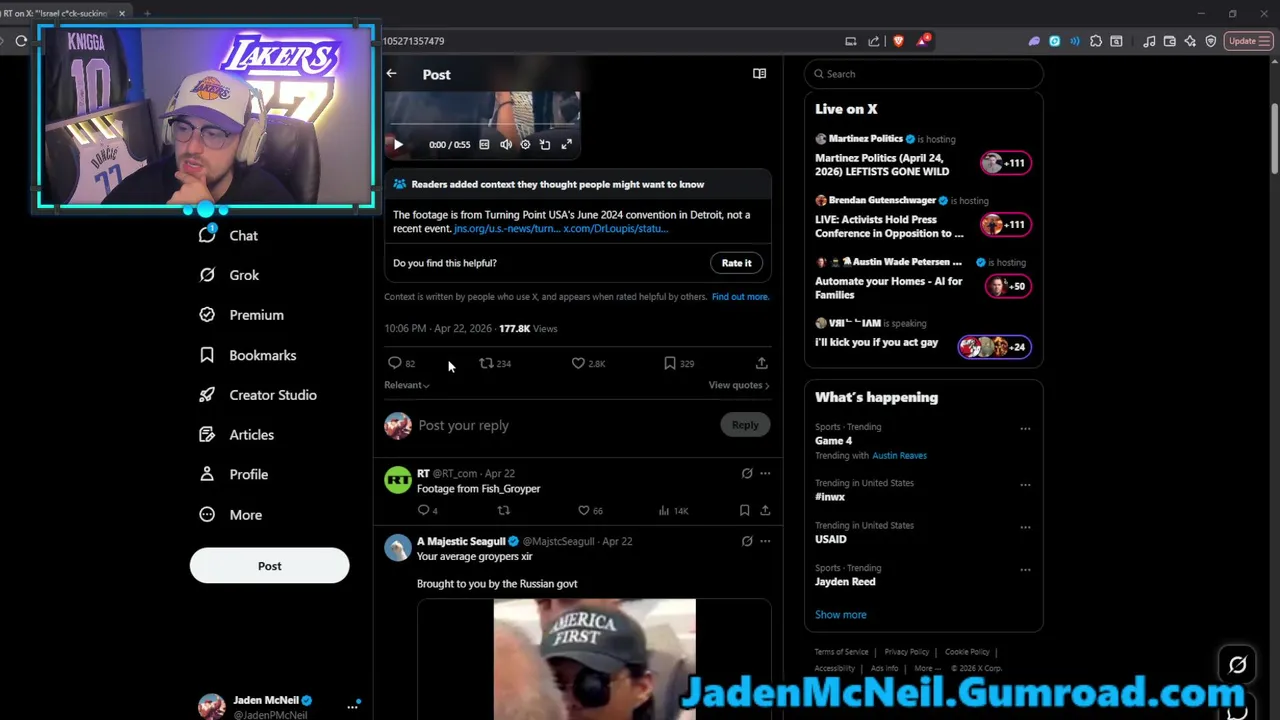Repost the RT reply
This screenshot has width=1280, height=720.
(x=504, y=510)
